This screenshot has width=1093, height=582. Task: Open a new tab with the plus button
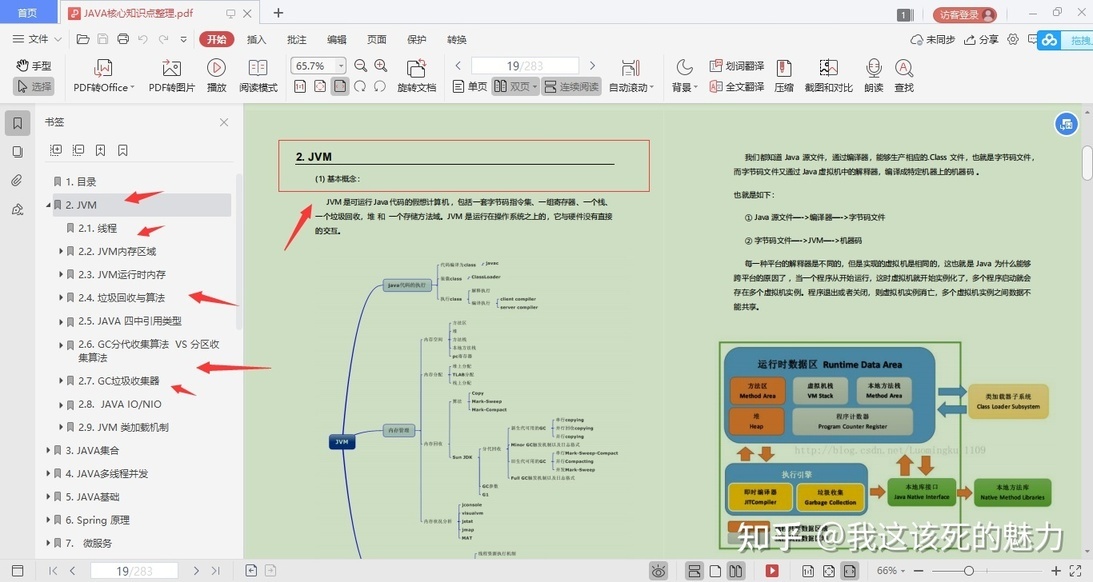click(x=278, y=13)
